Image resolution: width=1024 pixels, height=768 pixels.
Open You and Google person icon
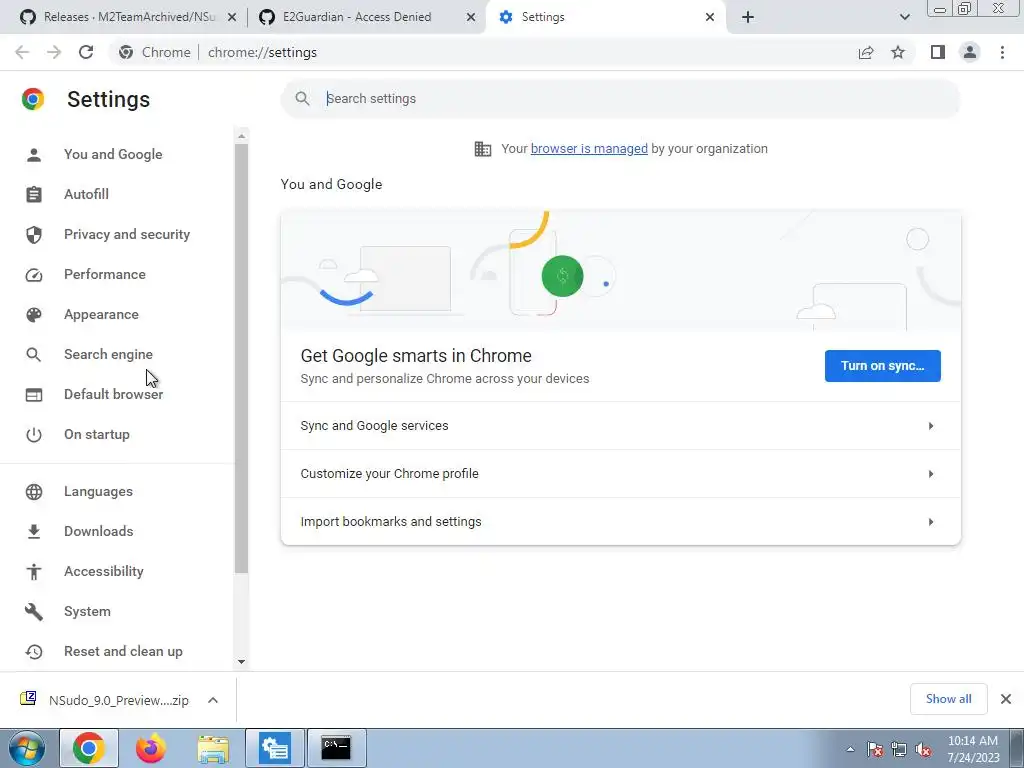tap(34, 155)
